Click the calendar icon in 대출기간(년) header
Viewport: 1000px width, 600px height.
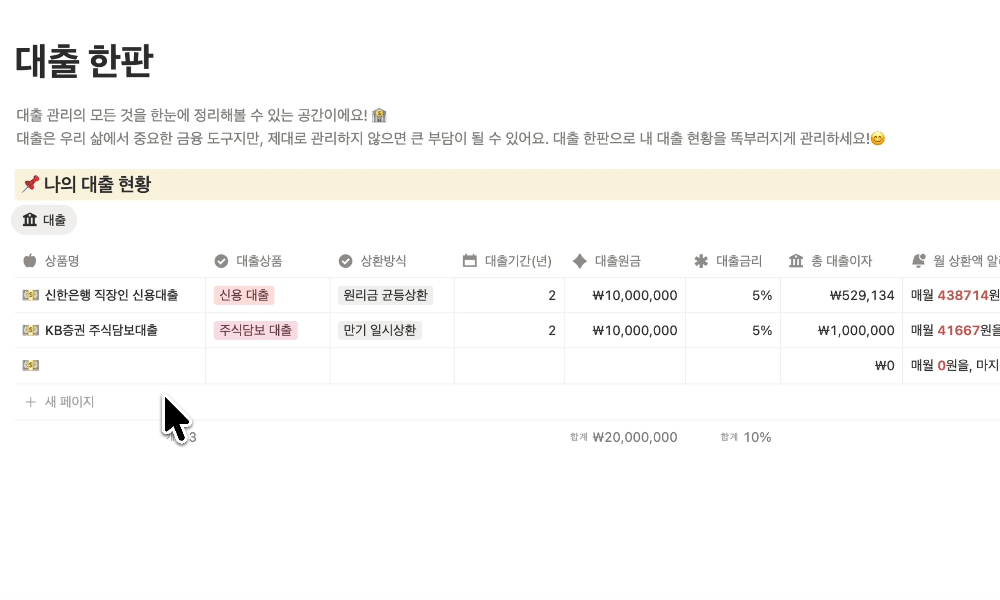point(470,261)
